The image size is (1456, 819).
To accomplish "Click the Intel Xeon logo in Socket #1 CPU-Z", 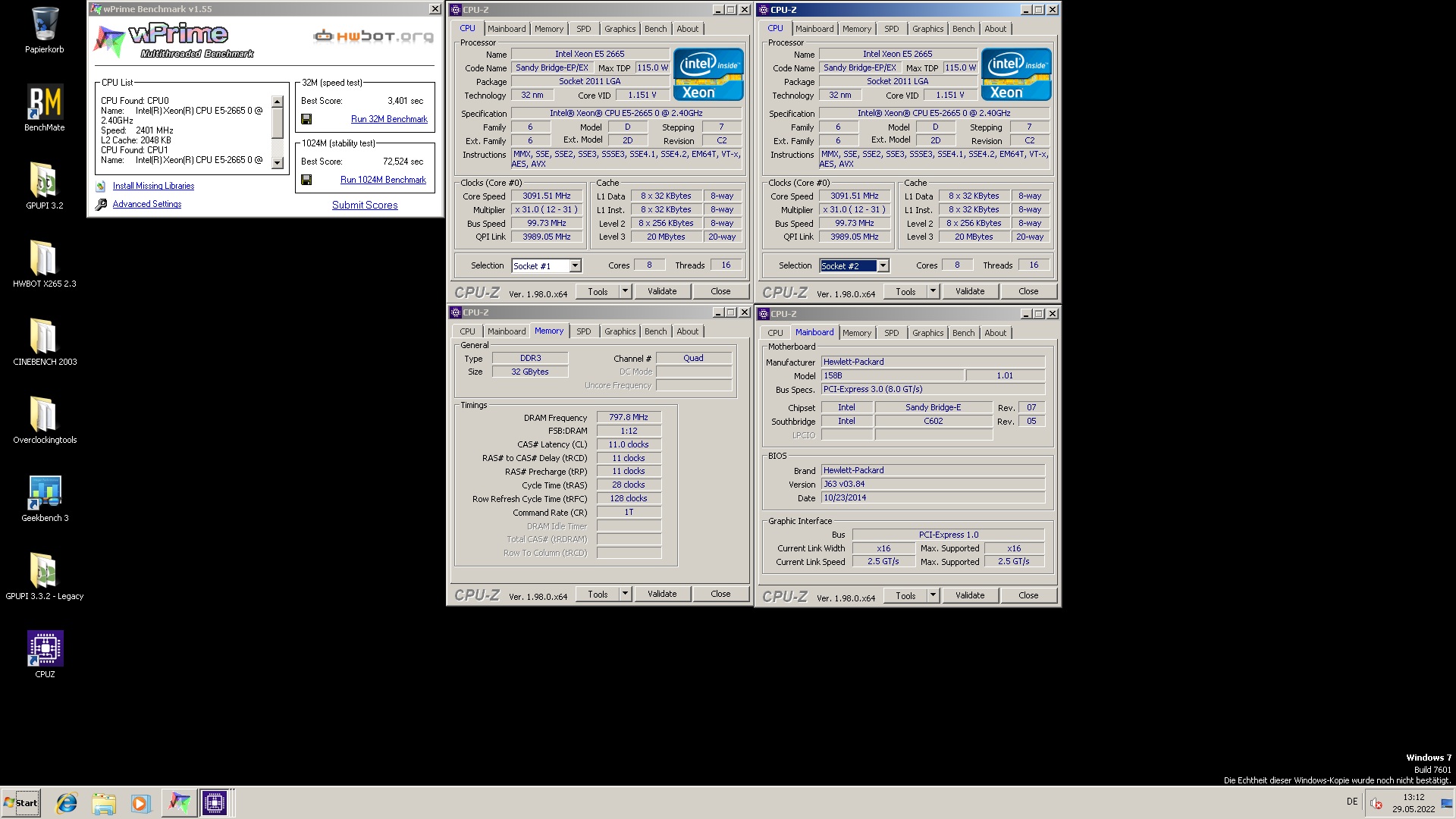I will tap(708, 74).
